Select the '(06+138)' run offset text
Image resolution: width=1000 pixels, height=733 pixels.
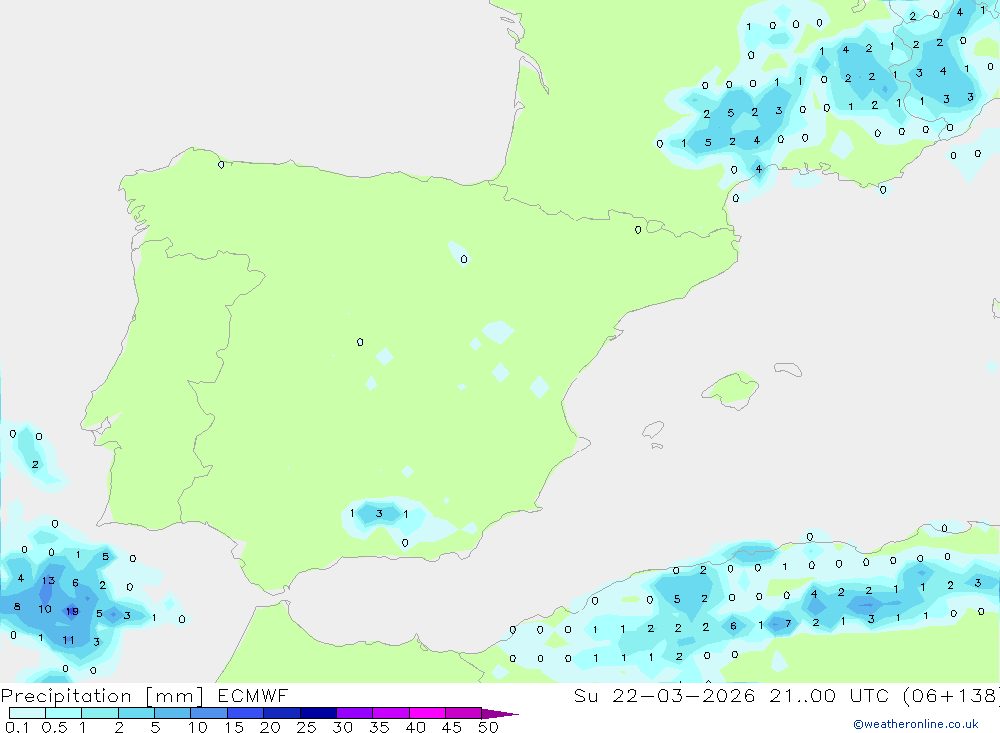point(951,695)
